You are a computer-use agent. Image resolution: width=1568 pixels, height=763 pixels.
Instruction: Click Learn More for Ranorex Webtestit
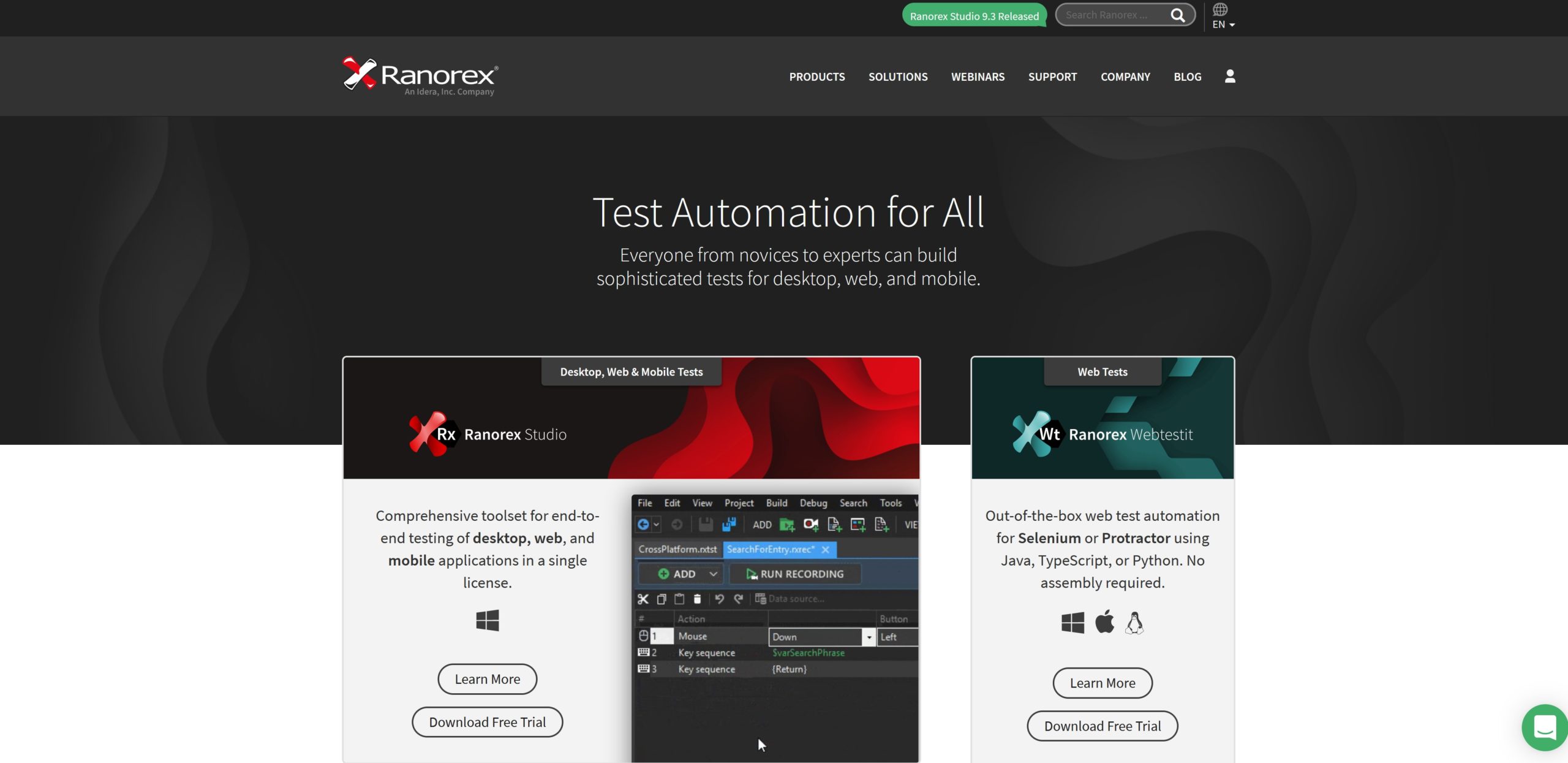click(1102, 683)
